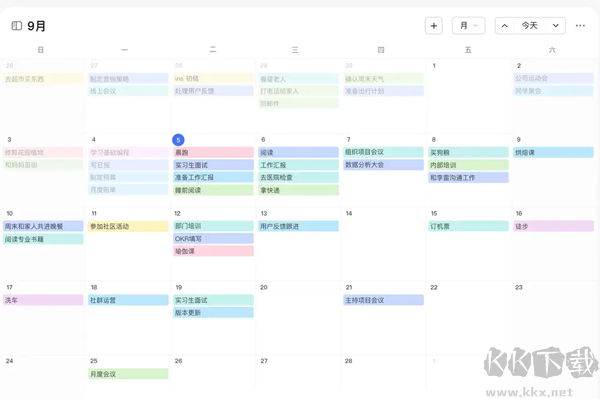
Task: Select today's highlighted date 5
Action: click(178, 140)
